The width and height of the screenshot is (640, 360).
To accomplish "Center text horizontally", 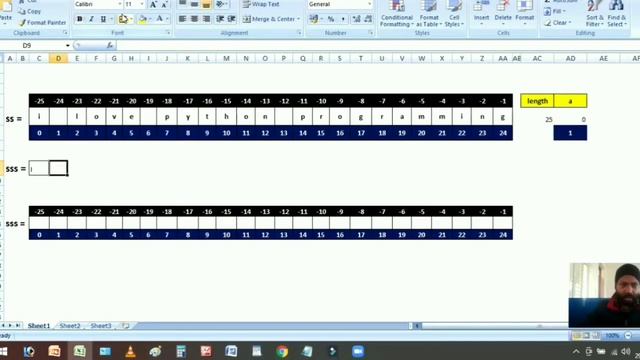I will click(194, 19).
